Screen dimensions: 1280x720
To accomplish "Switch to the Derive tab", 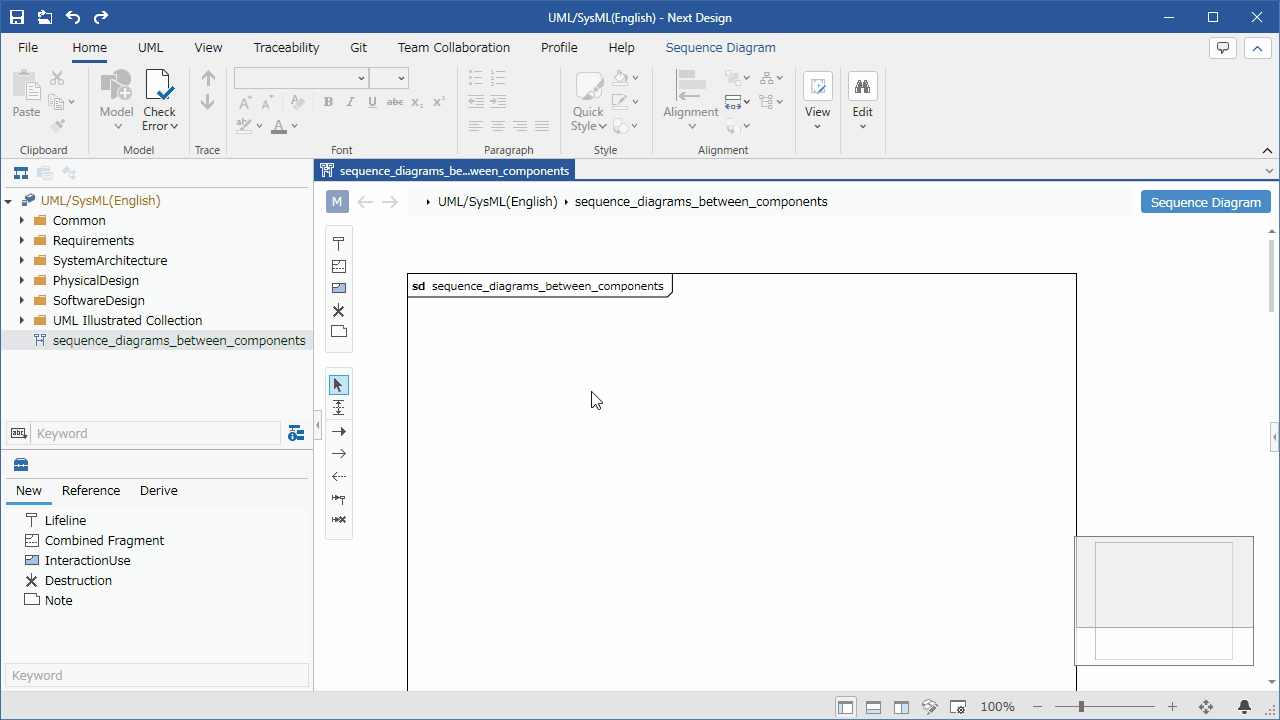I will pos(159,490).
